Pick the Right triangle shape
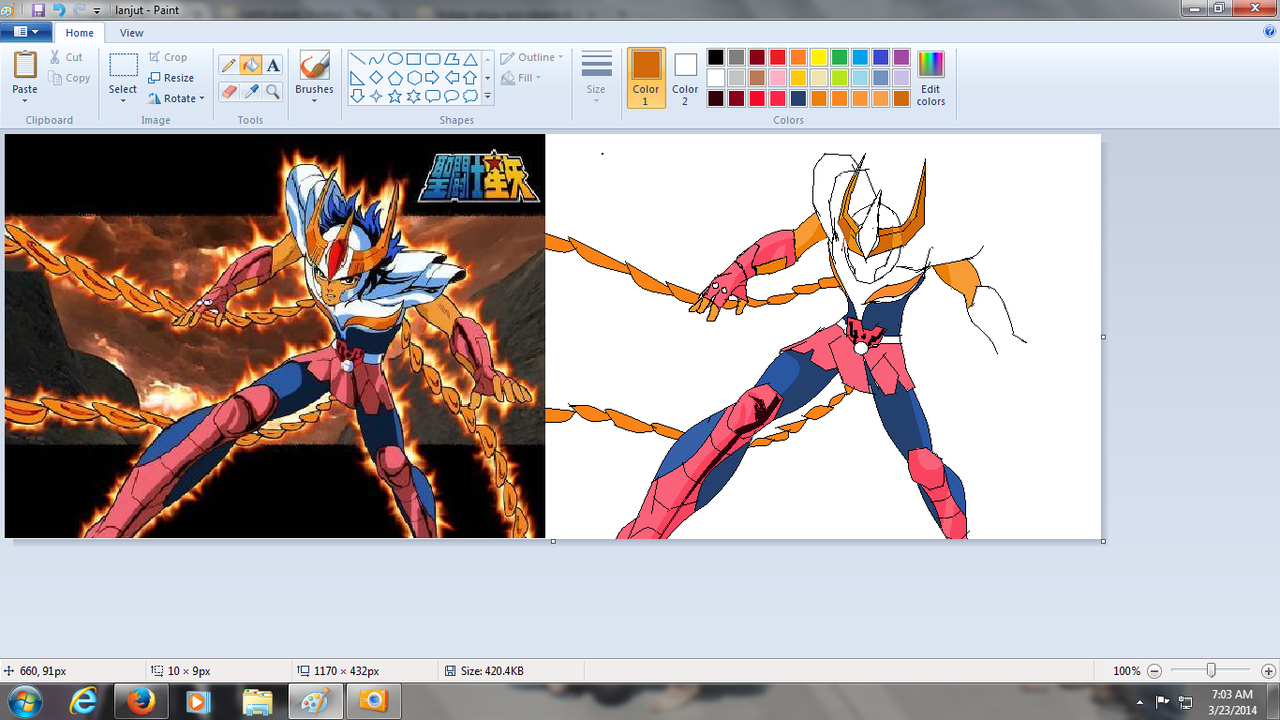 [x=357, y=78]
